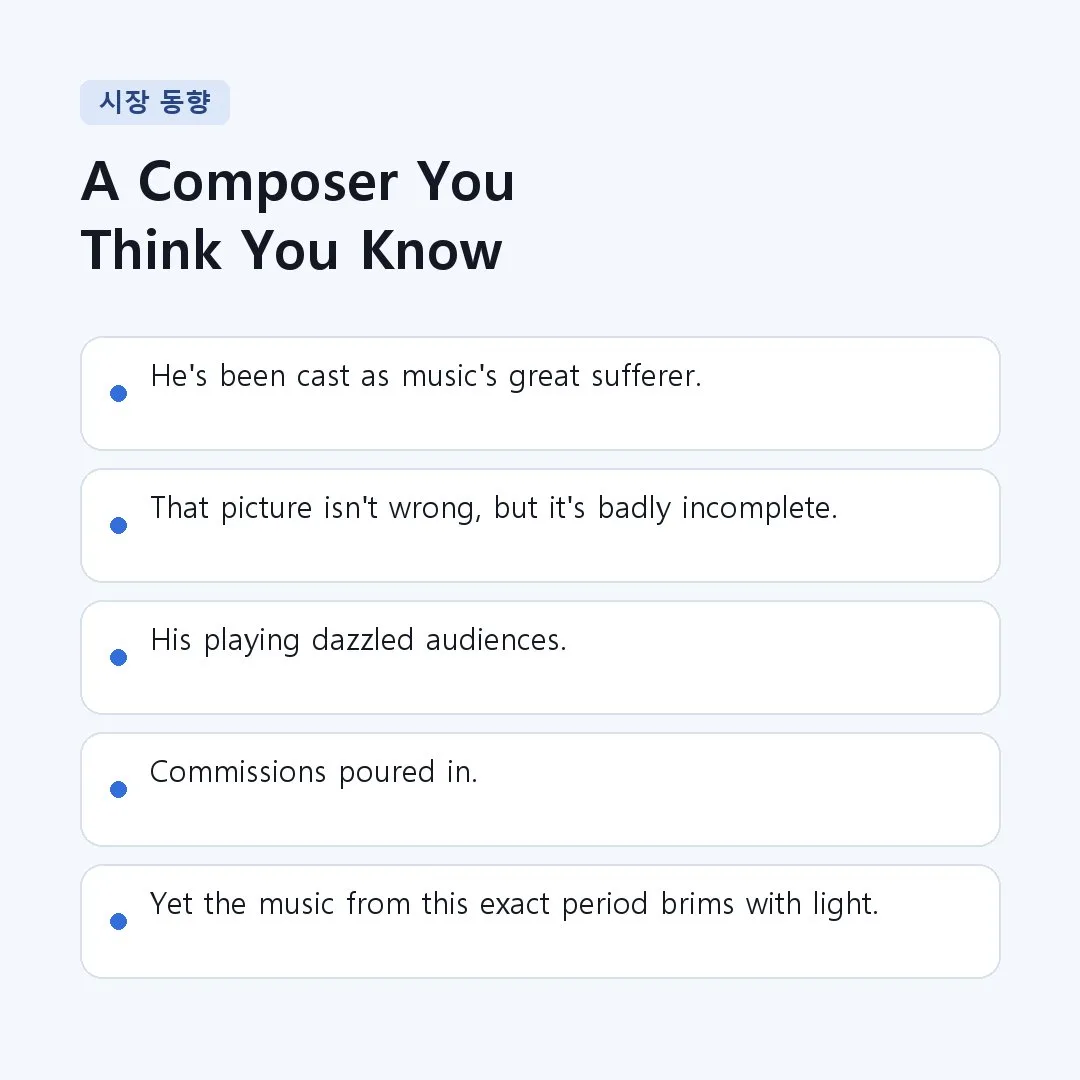Click the word 'incomplete' in the second card

[760, 508]
